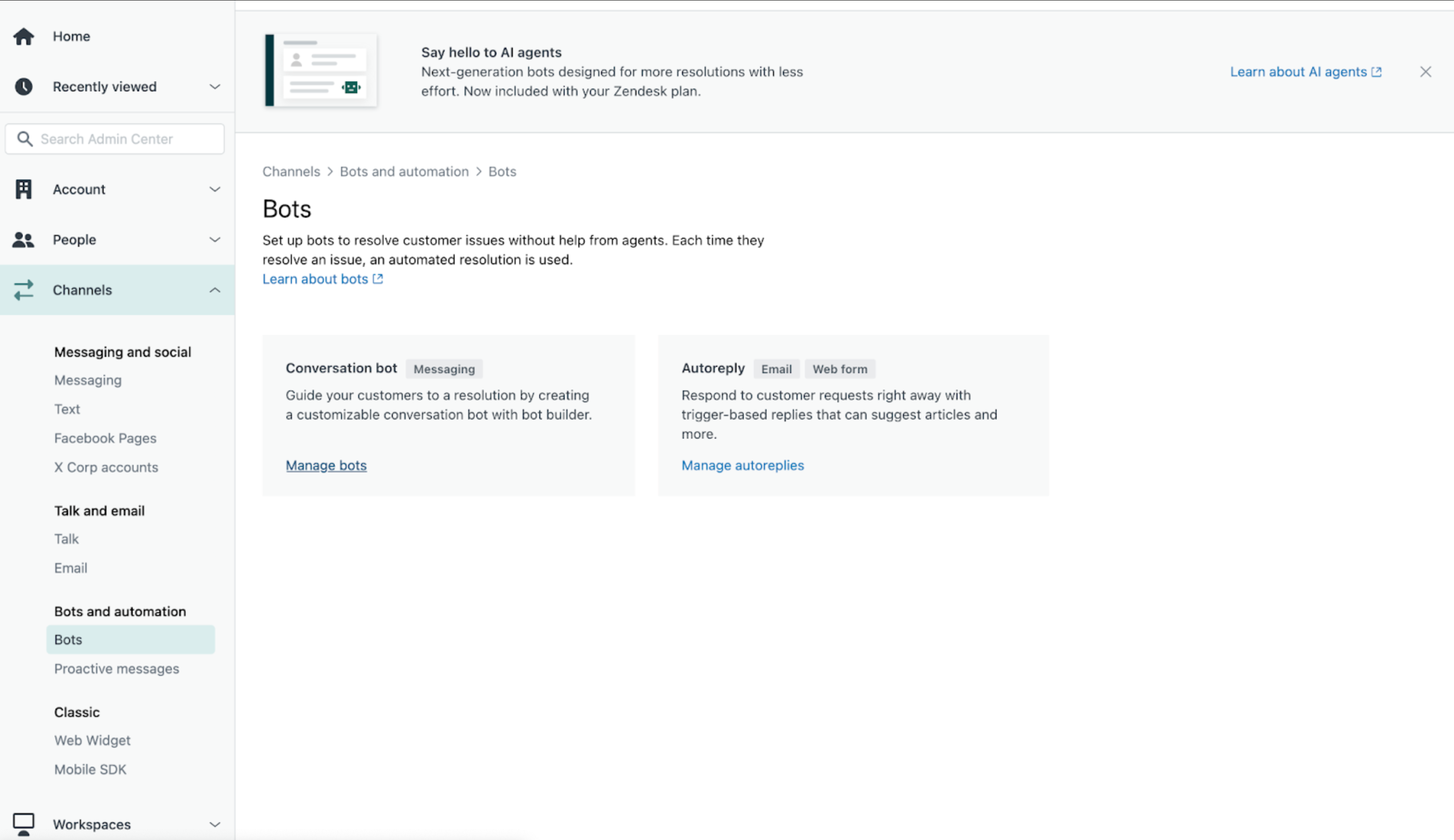Viewport: 1454px width, 840px height.
Task: Open the Facebook Pages sidebar item
Action: pyautogui.click(x=105, y=438)
